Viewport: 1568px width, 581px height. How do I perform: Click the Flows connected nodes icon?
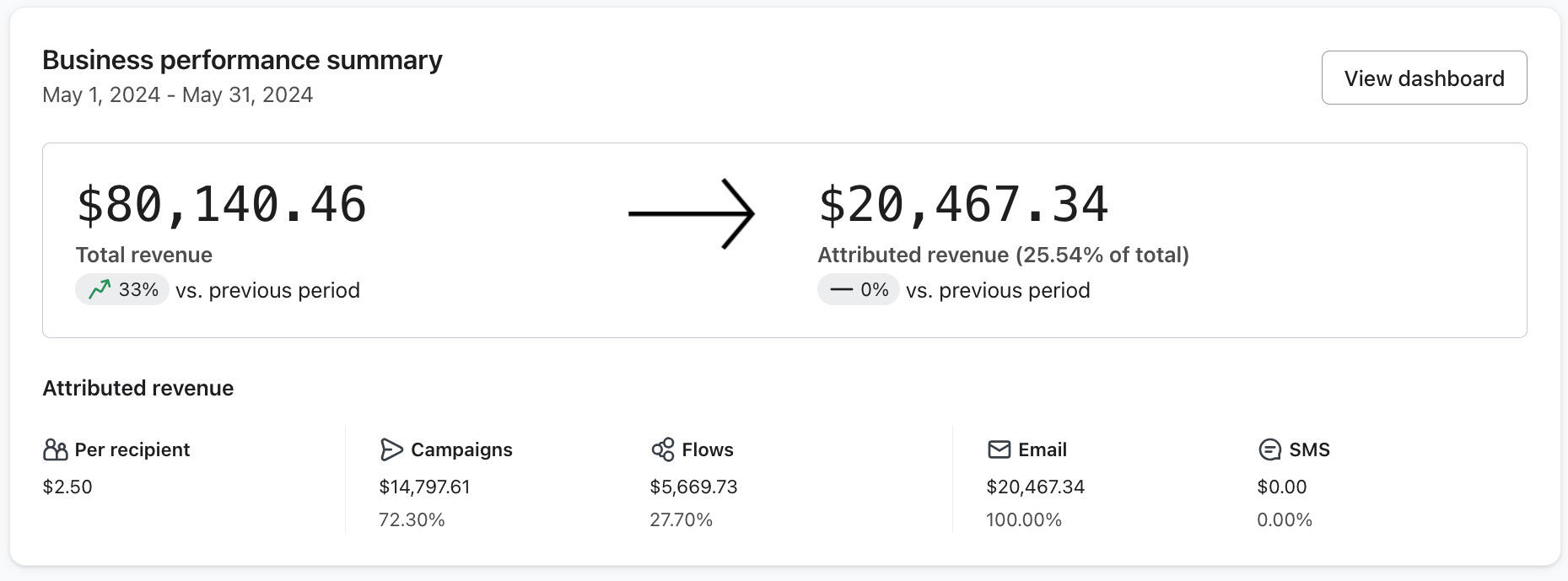(662, 450)
